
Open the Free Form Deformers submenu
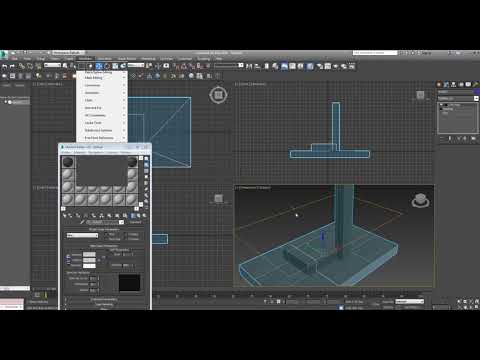[x=102, y=138]
